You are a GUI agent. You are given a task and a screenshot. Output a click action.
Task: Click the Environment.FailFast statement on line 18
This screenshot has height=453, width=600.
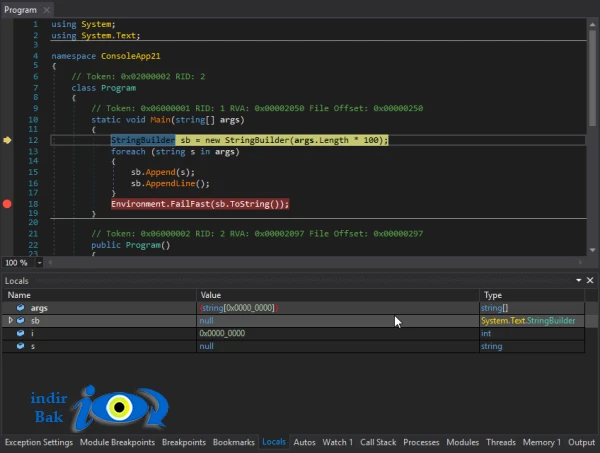click(x=200, y=204)
